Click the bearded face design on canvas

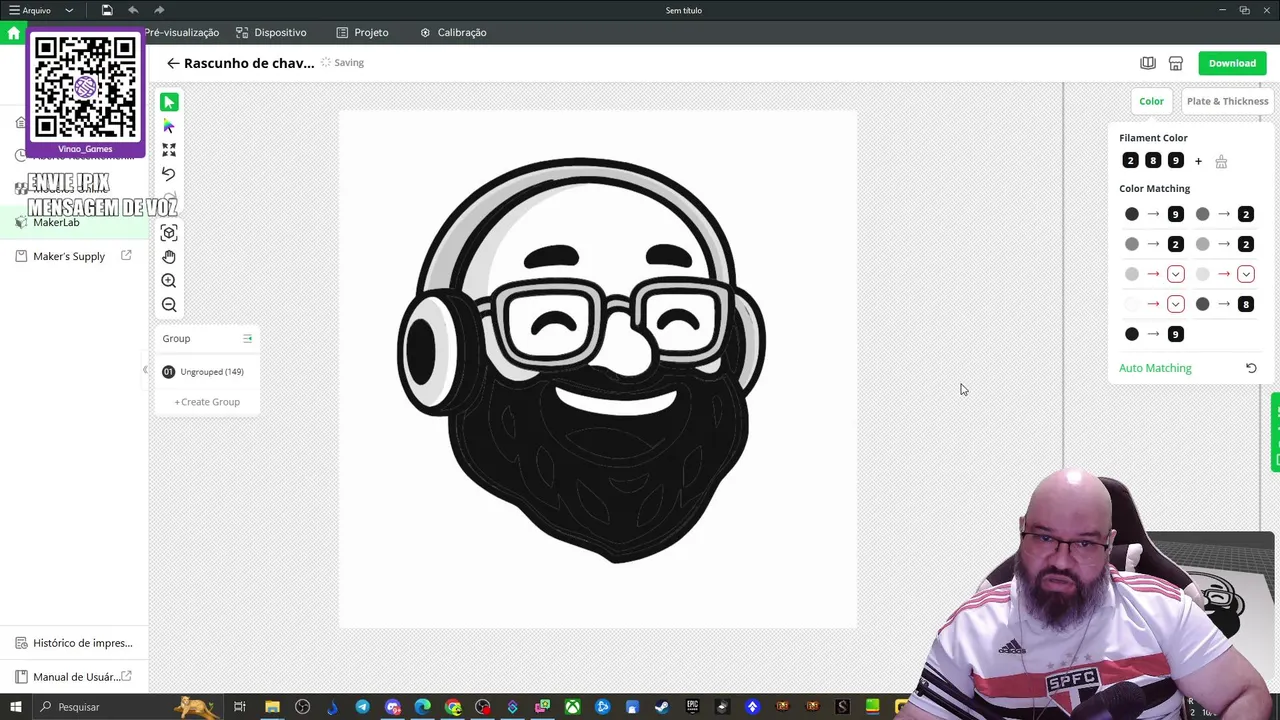coord(582,360)
